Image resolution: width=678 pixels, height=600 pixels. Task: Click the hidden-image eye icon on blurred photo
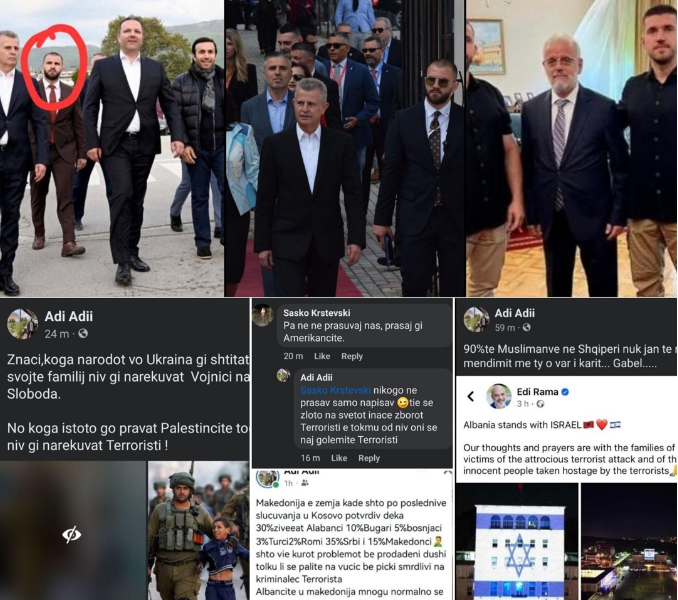(x=71, y=535)
